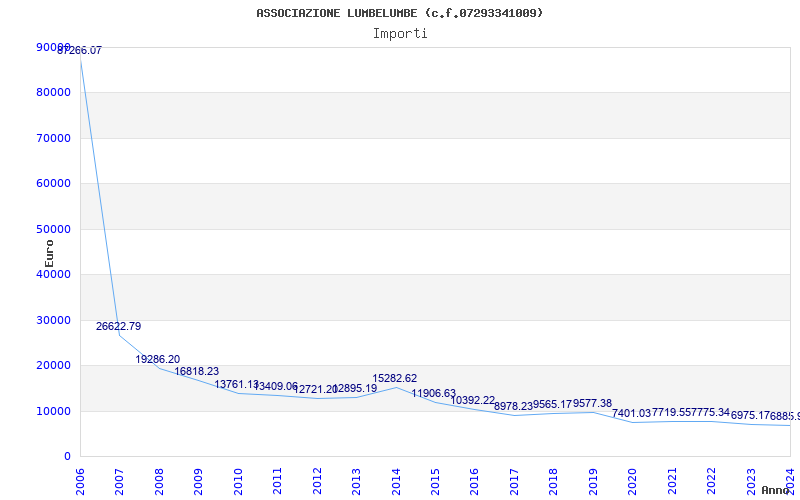Click the 'Importi' subtitle

click(x=400, y=34)
